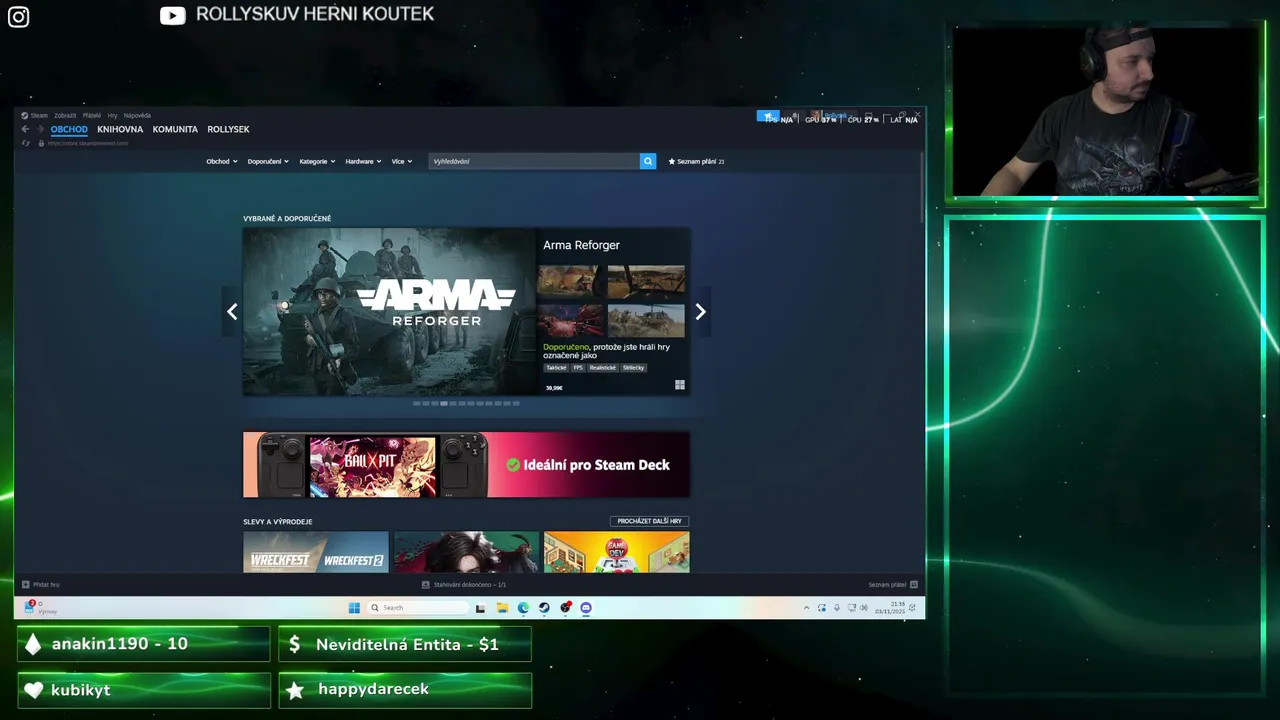Open the weather widget on taskbar

click(x=40, y=607)
